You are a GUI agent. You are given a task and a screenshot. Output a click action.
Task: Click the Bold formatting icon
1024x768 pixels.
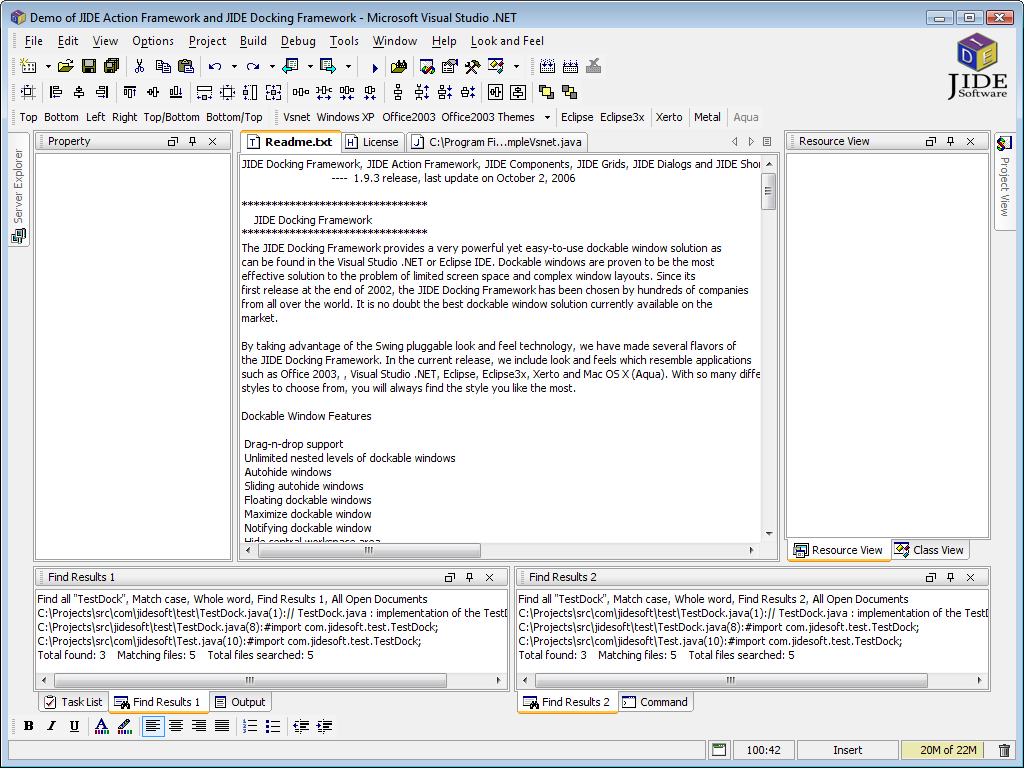click(x=29, y=726)
